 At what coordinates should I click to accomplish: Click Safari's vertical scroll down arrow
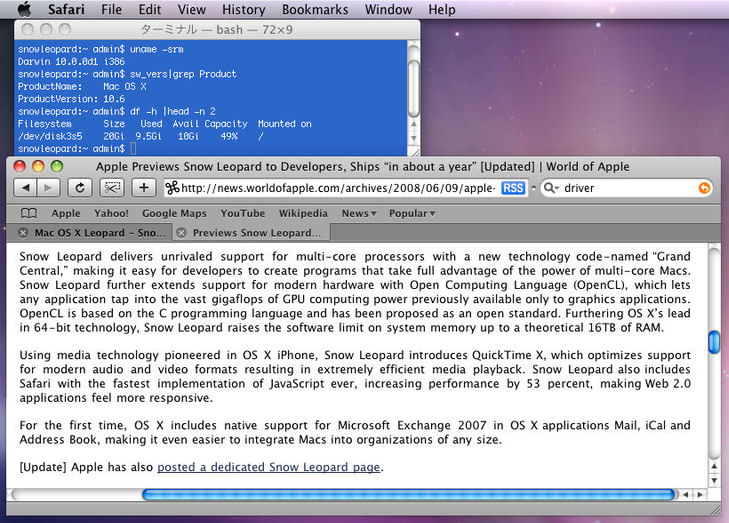click(x=714, y=480)
